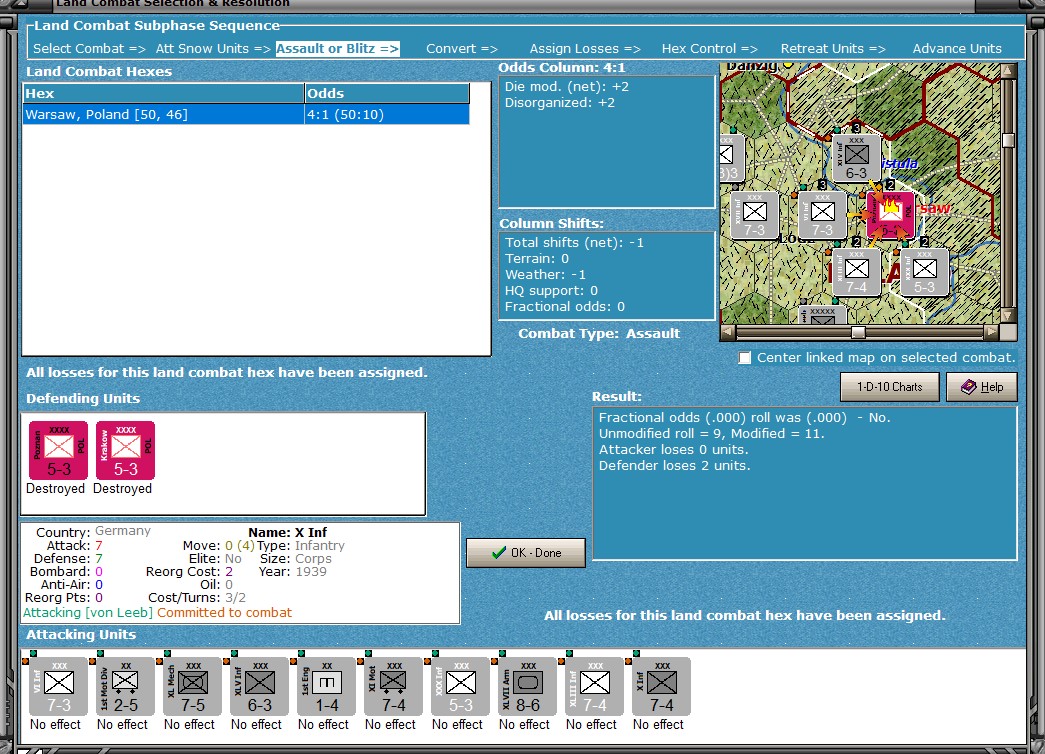Select the XI Mot 7-4 attacking unit
The width and height of the screenshot is (1045, 754).
click(394, 687)
